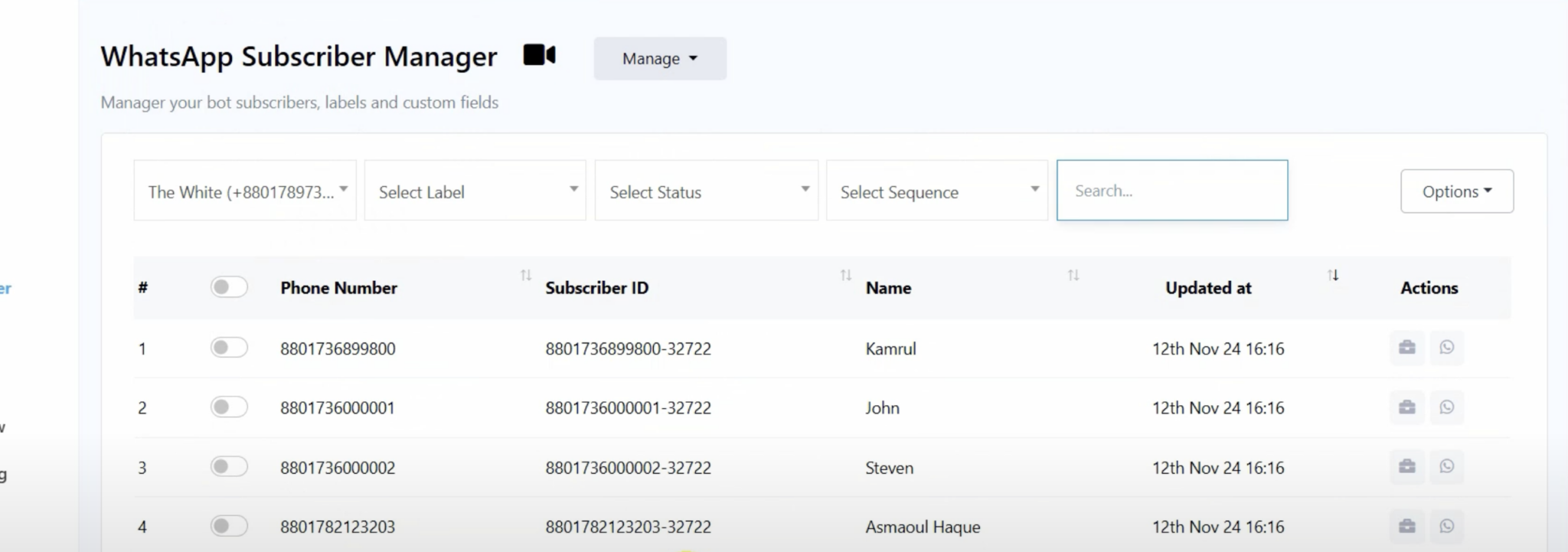Select phone number 8801782123203

tap(338, 527)
